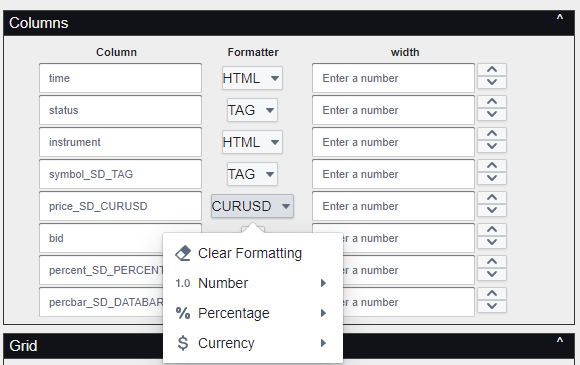Click the instrument column name field
580x365 pixels.
[x=120, y=142]
